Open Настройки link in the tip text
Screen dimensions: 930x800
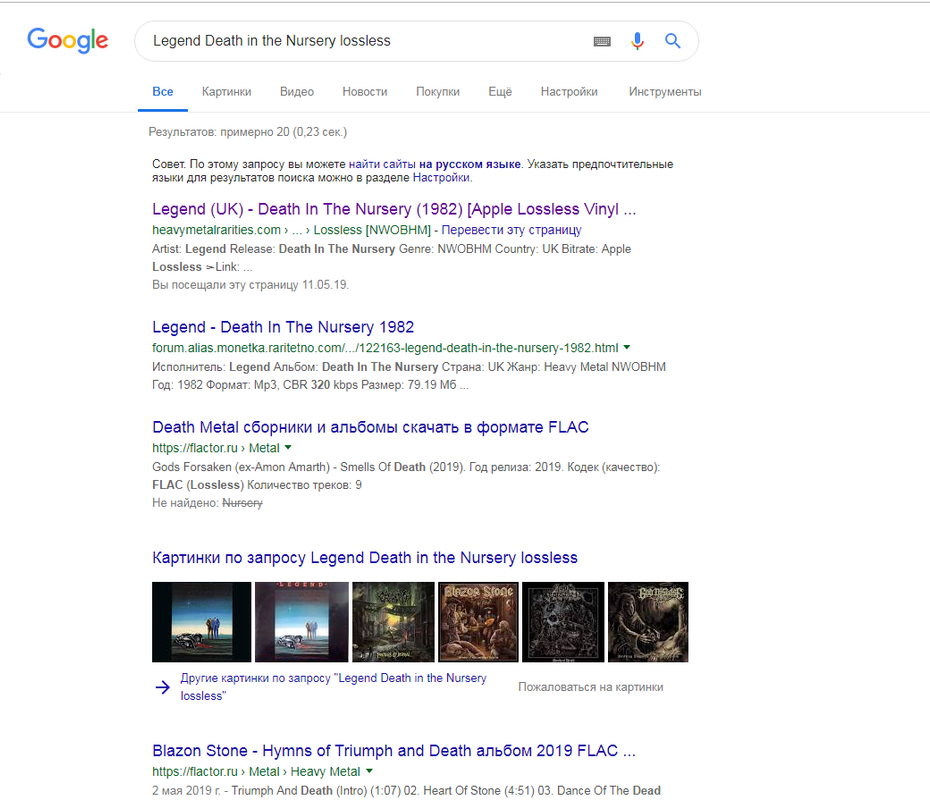[441, 177]
